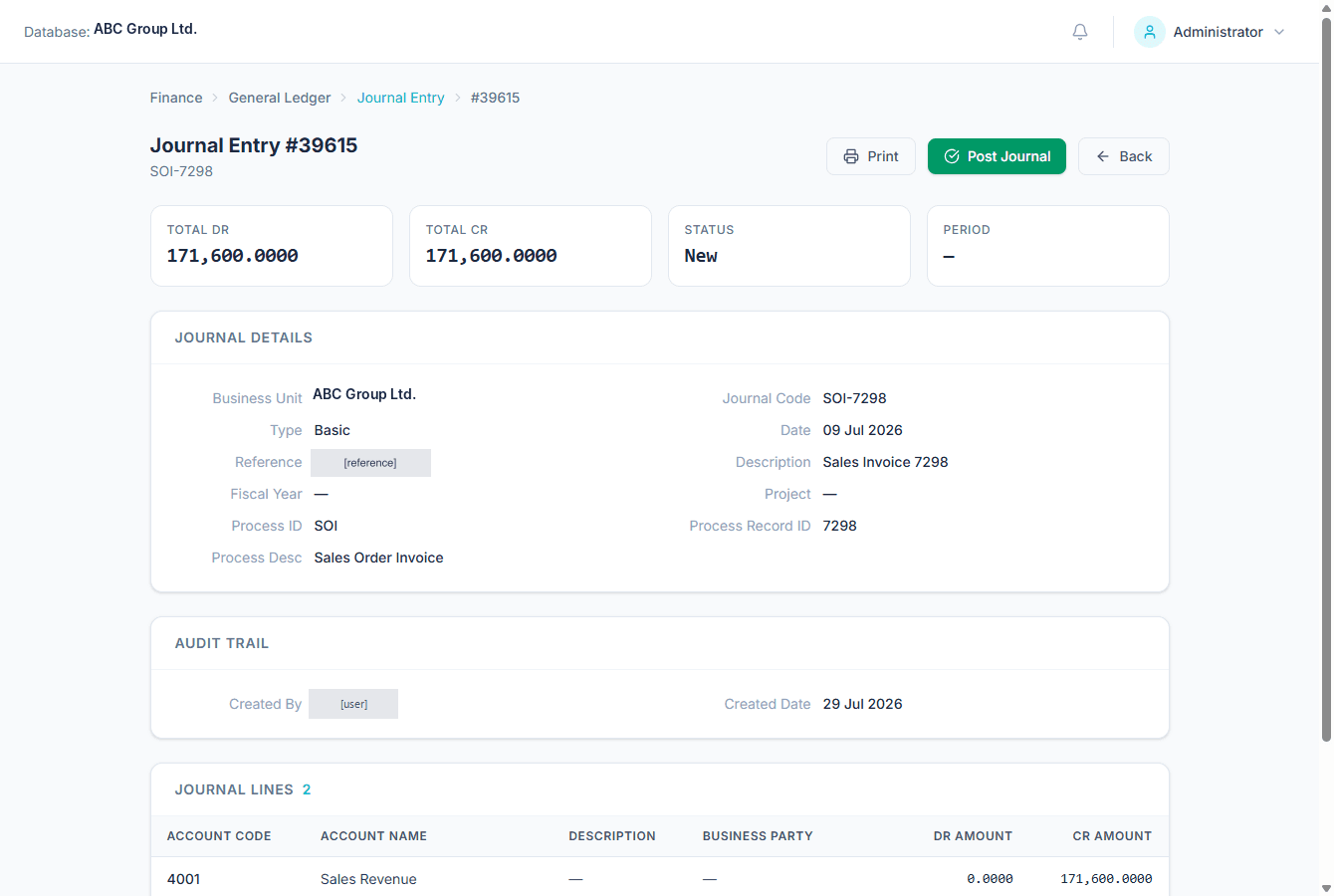The image size is (1334, 896).
Task: Click the Total CR value 171,600.0000
Action: point(492,256)
